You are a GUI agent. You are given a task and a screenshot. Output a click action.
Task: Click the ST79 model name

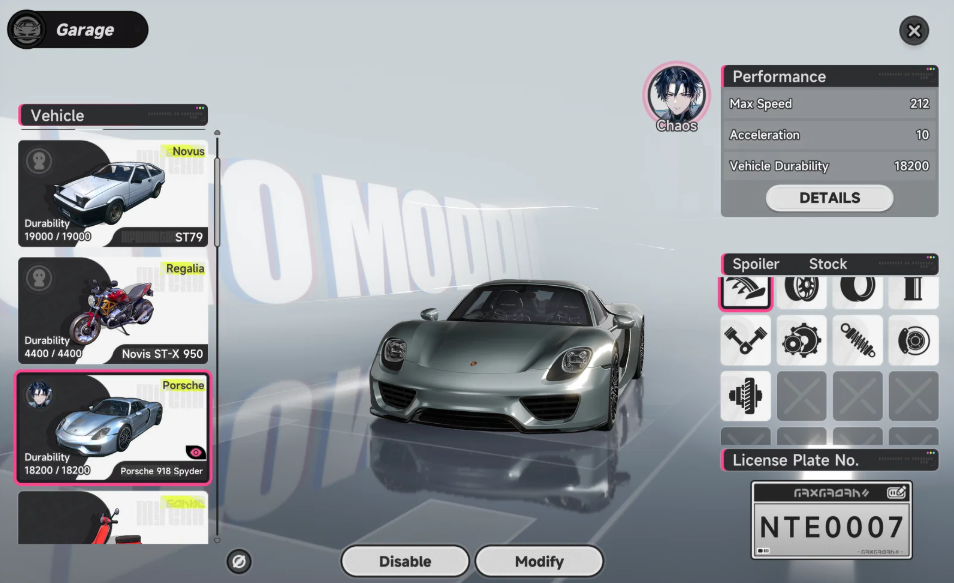pos(189,237)
